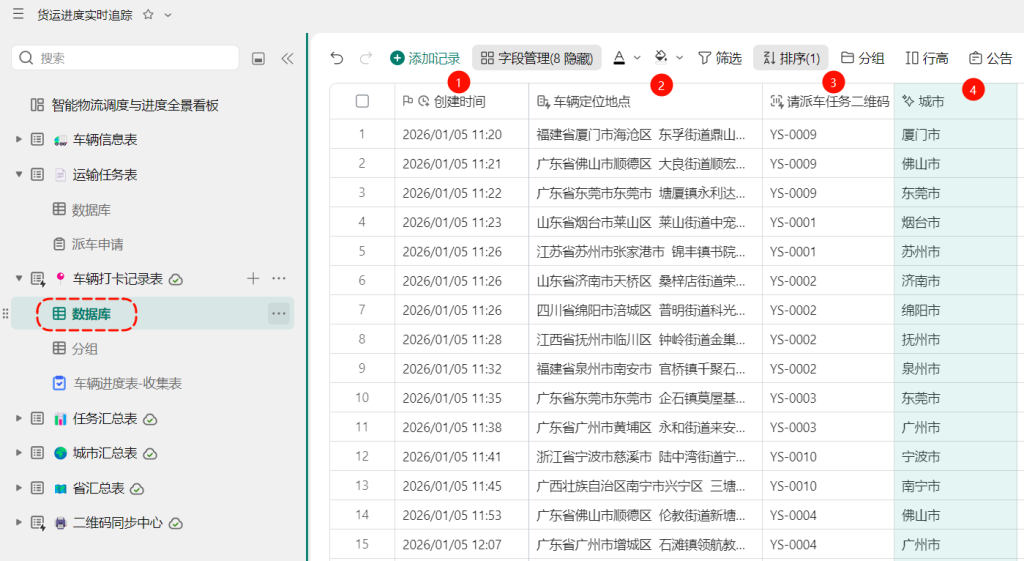Open more options for 车辆打卡记录表

[x=279, y=279]
